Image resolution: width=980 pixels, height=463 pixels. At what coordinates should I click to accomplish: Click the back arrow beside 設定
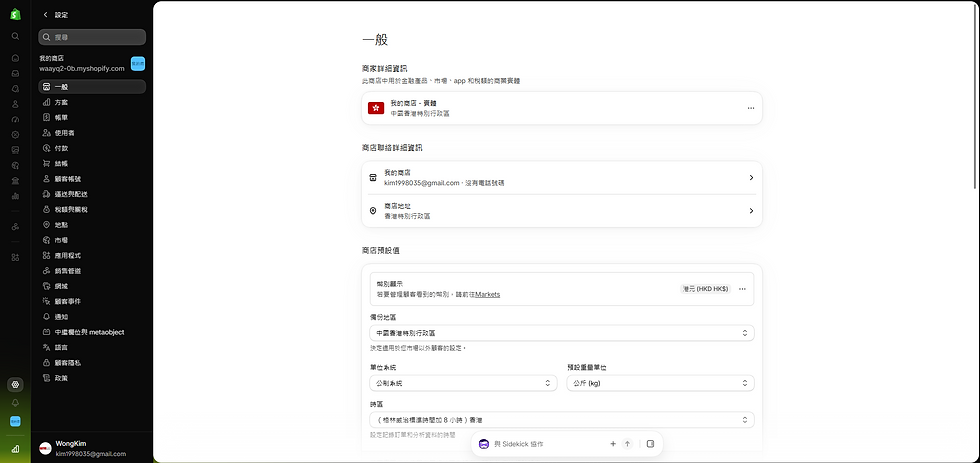click(x=45, y=14)
